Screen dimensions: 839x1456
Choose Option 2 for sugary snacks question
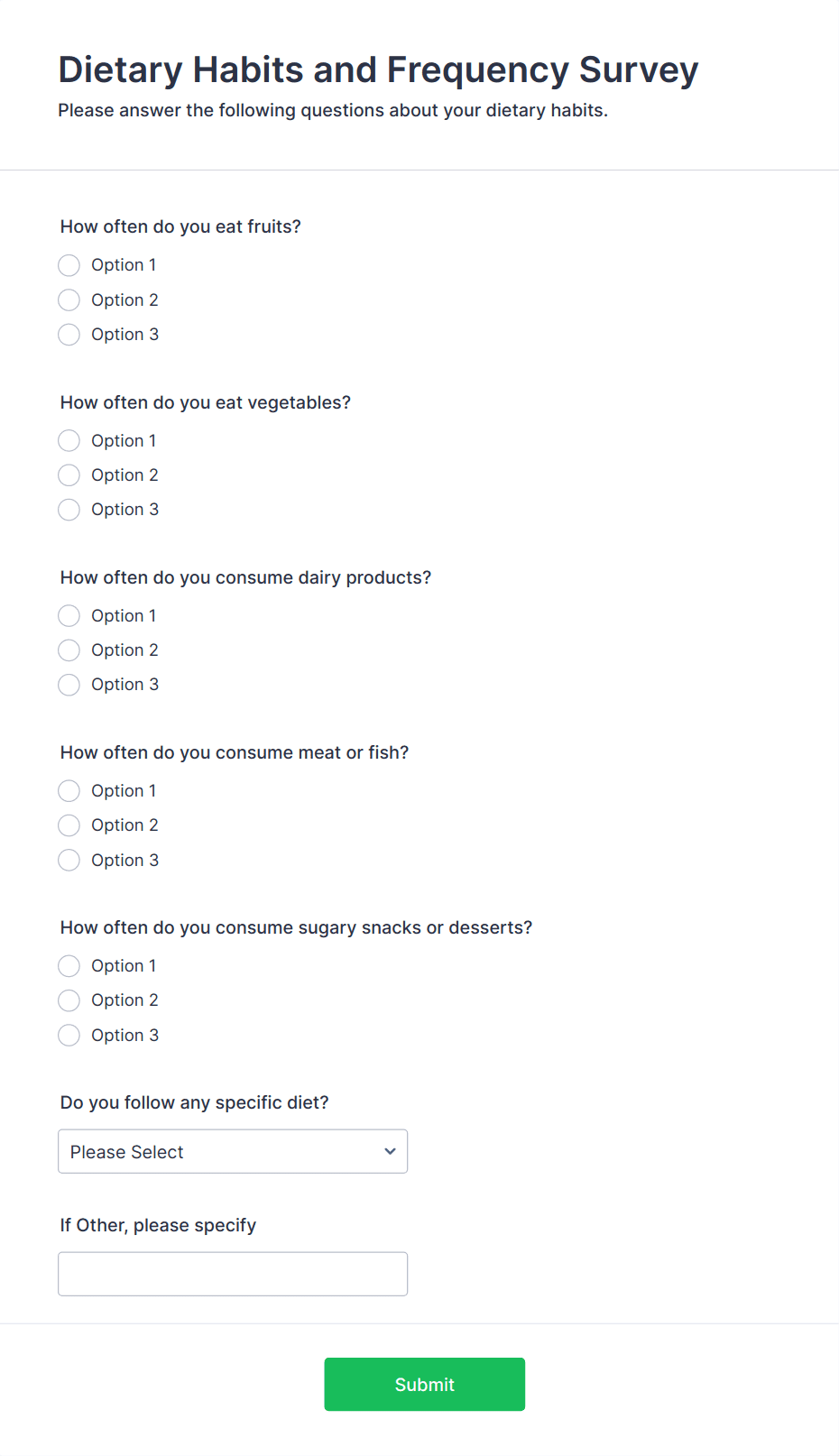69,1000
